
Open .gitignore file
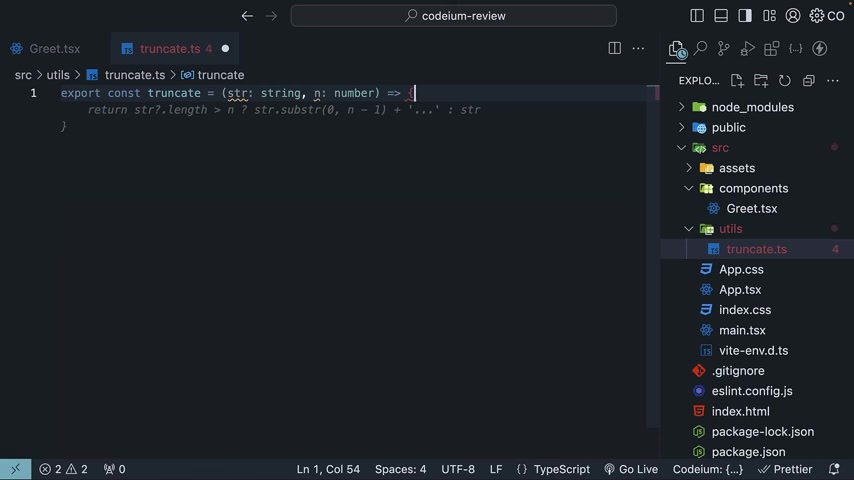757,370
